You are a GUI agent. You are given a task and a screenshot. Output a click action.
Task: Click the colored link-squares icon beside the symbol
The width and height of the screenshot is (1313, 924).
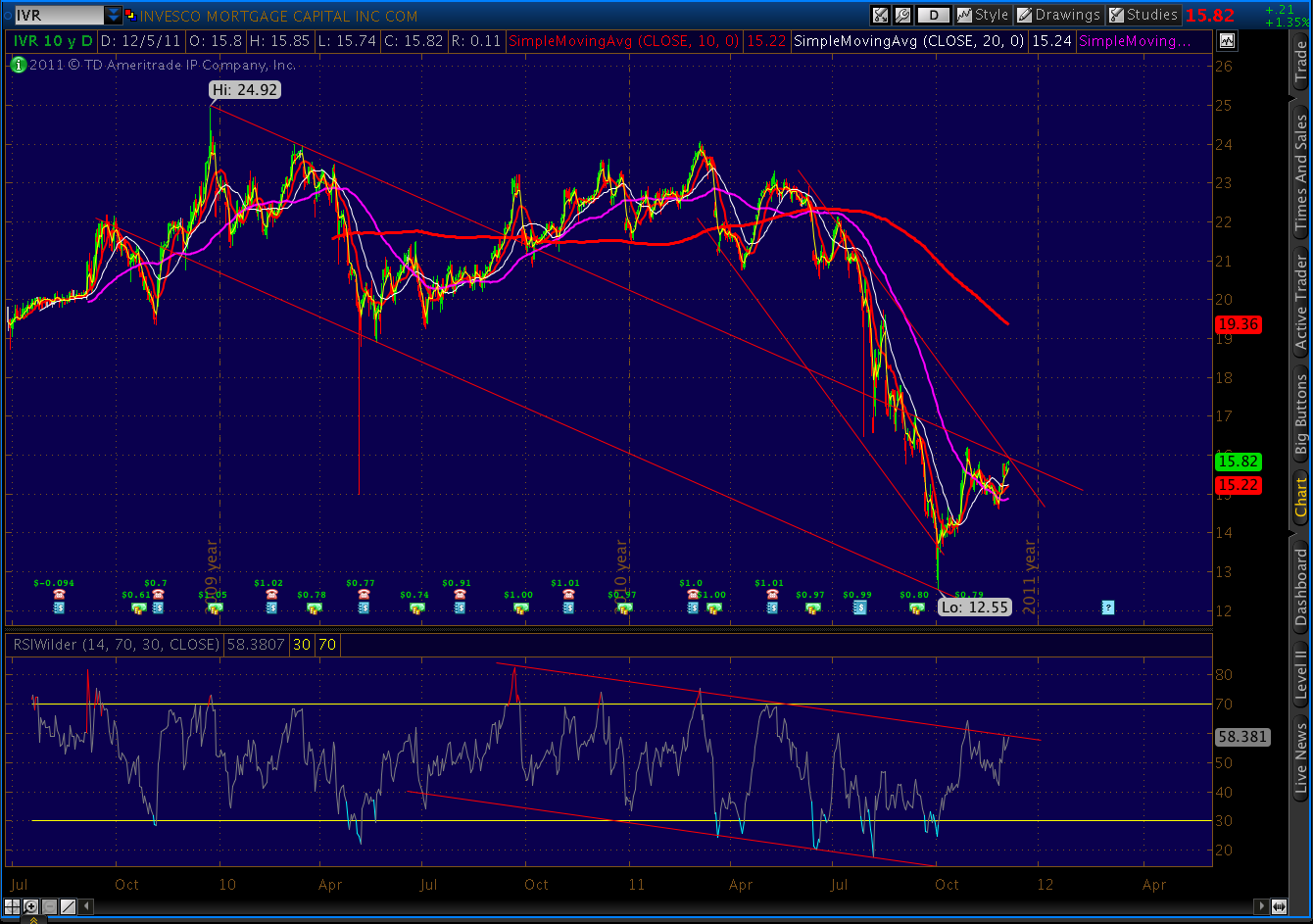[129, 16]
